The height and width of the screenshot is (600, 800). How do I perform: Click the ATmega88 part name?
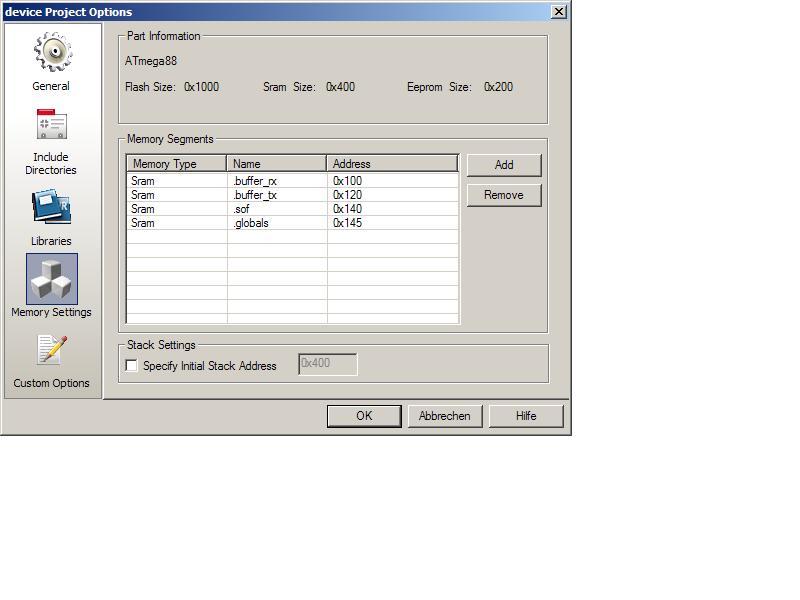[151, 61]
